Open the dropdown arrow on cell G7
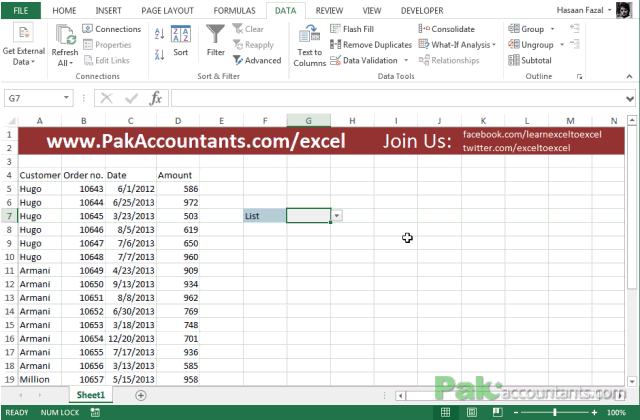Image resolution: width=640 pixels, height=420 pixels. point(337,216)
